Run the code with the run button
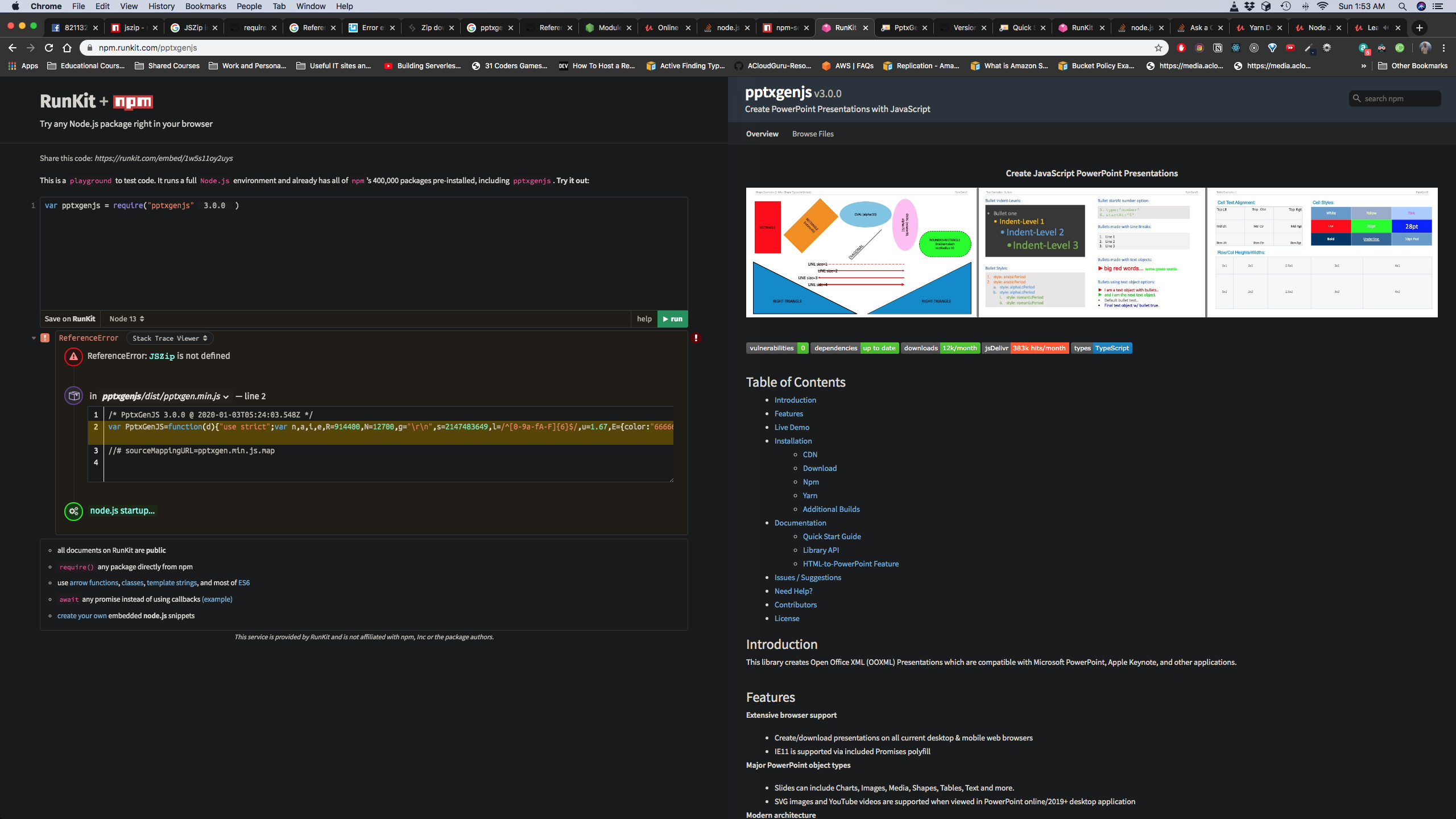Image resolution: width=1456 pixels, height=819 pixels. point(672,318)
